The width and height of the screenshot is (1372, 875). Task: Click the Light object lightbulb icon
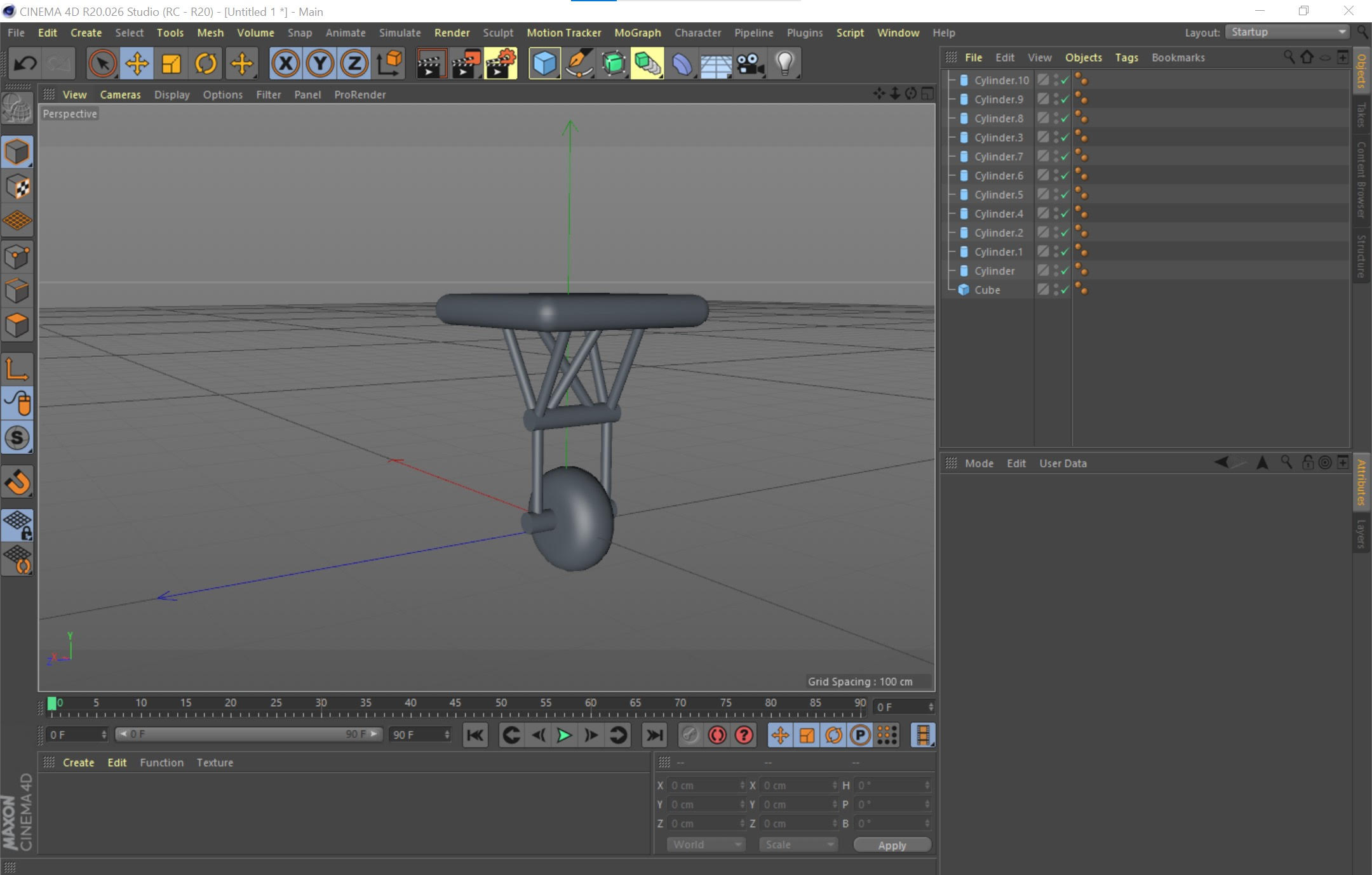click(x=785, y=63)
